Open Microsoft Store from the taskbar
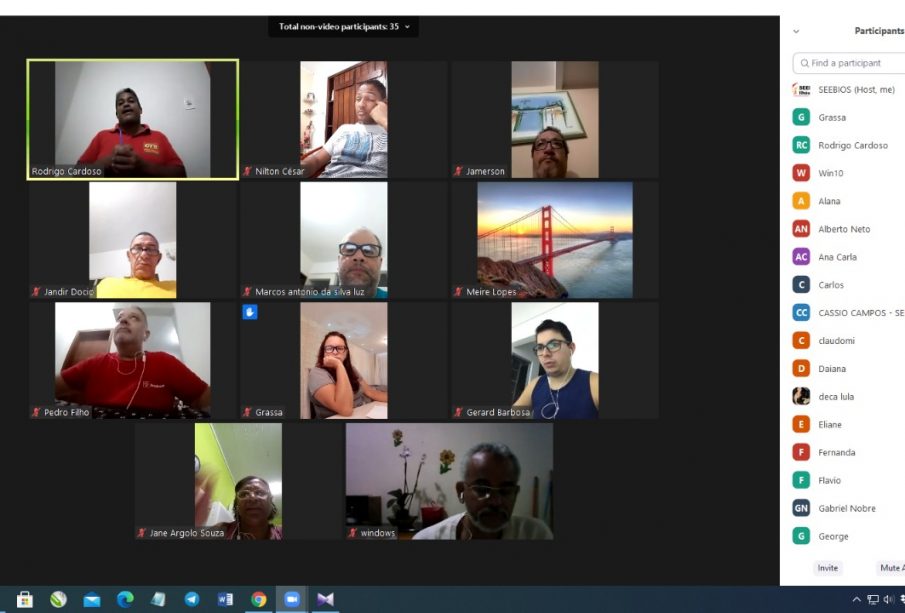This screenshot has height=613, width=905. click(25, 599)
